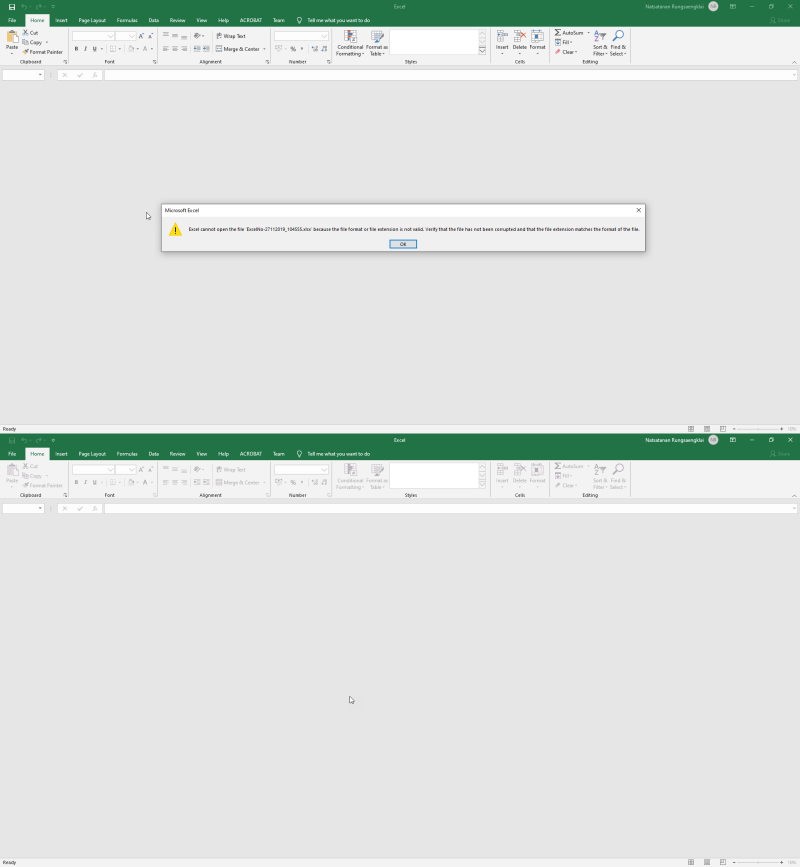
Task: Open Review tab in lower Excel window
Action: (x=177, y=454)
